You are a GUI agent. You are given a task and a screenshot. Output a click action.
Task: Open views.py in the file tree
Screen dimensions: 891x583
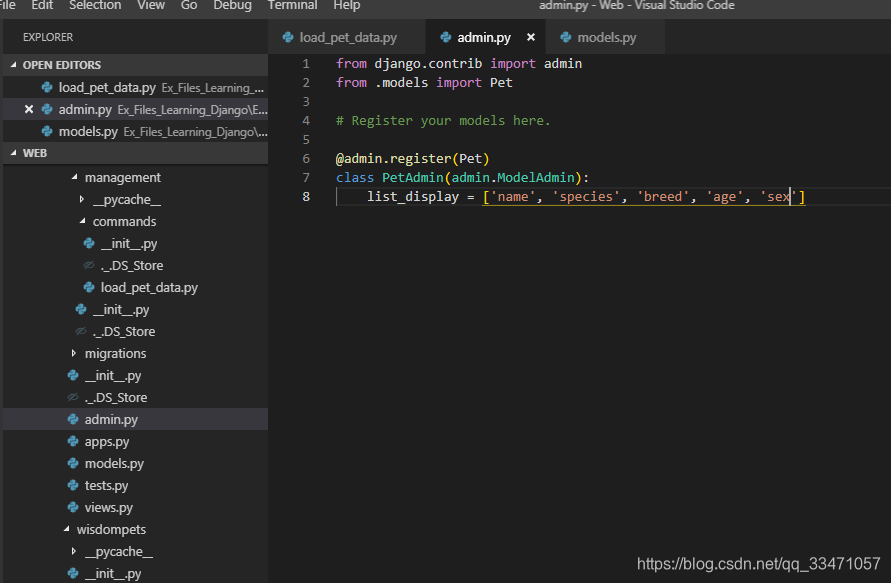[135, 507]
